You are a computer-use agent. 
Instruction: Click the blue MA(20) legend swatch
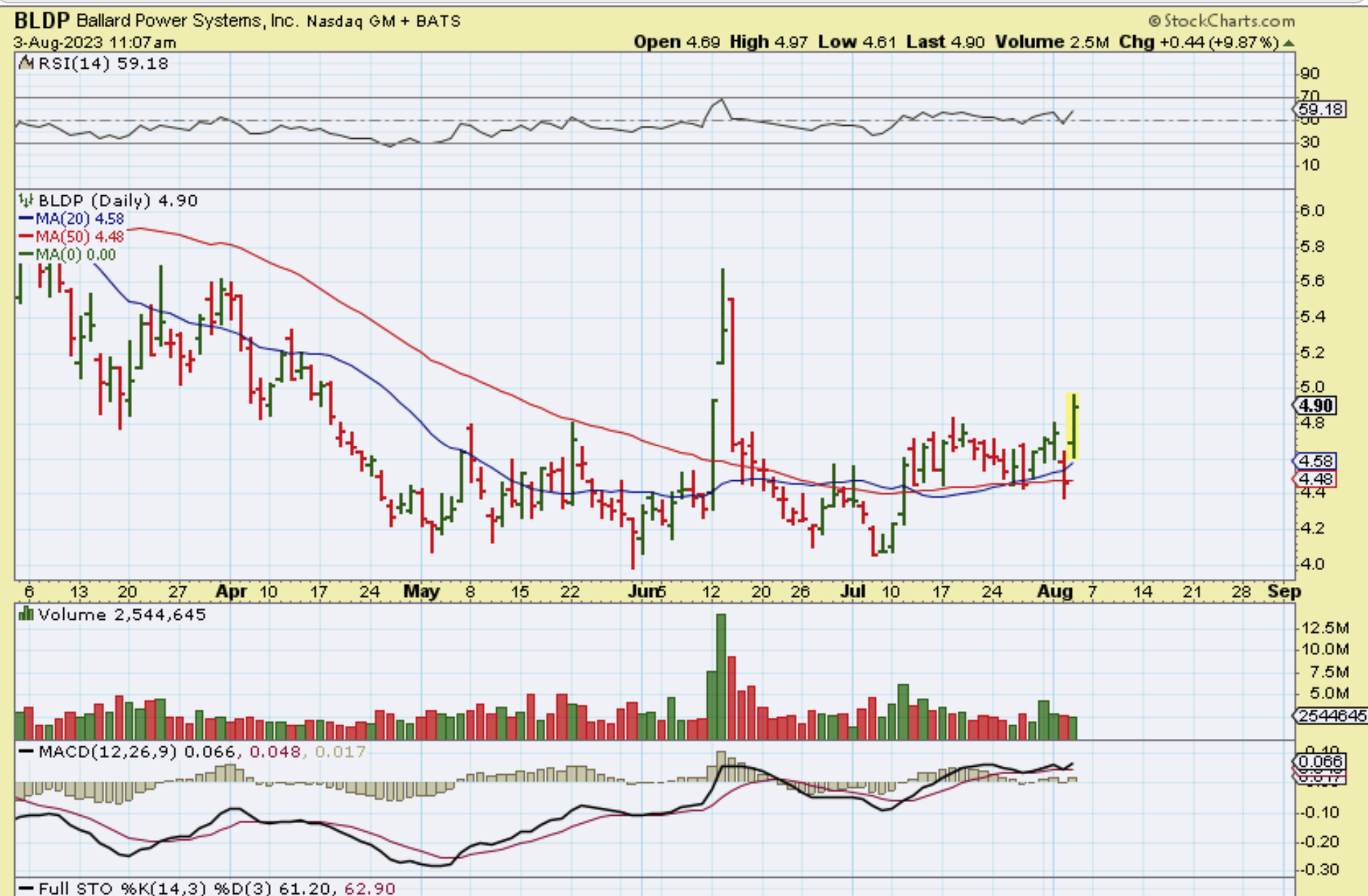click(x=26, y=219)
